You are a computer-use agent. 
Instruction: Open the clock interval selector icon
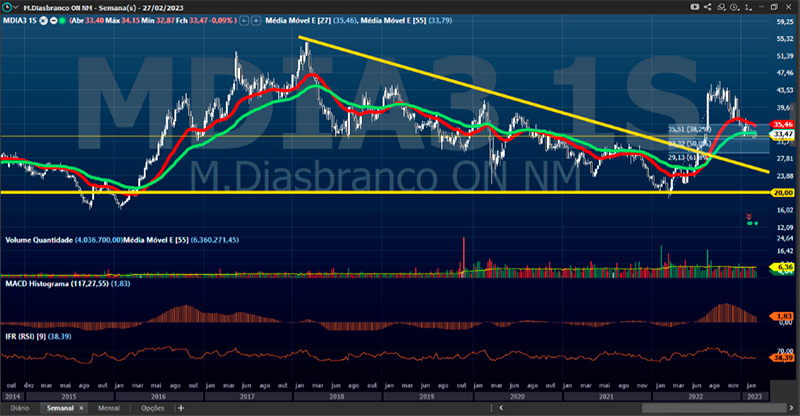(734, 7)
